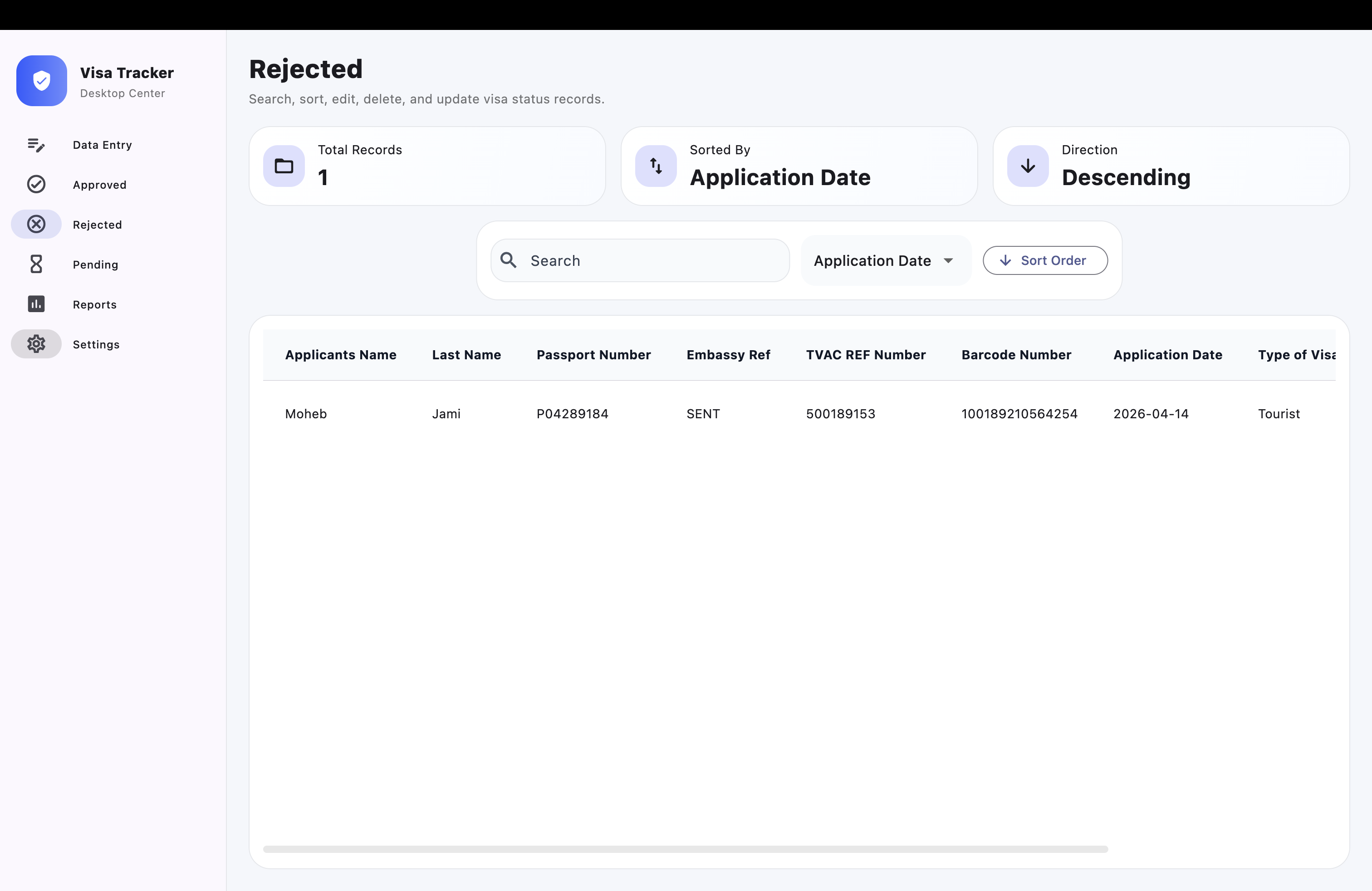Screen dimensions: 1372x891
Task: Click the SENT embassy ref cell
Action: click(x=703, y=414)
